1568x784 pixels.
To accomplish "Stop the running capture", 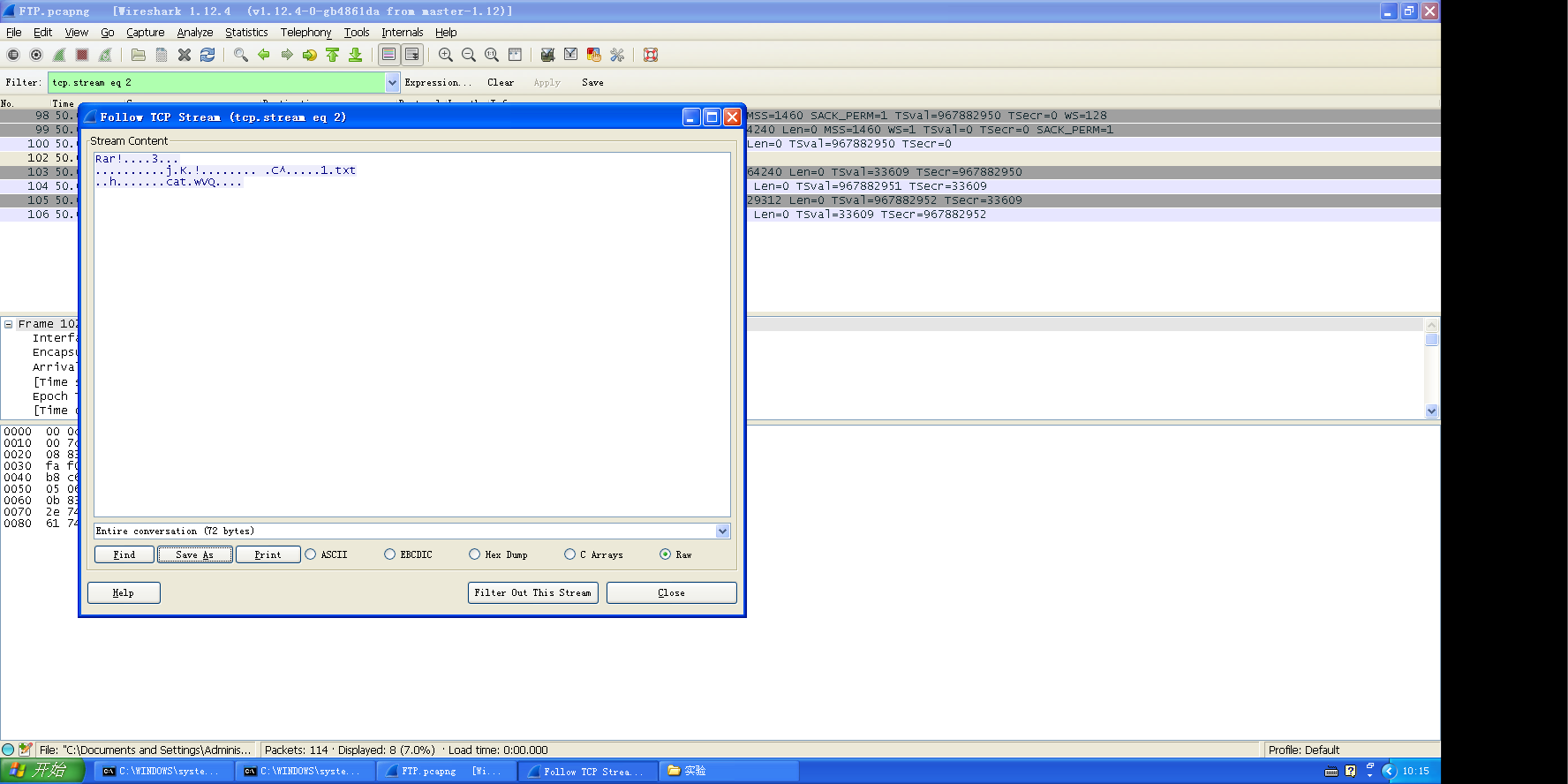I will (82, 55).
